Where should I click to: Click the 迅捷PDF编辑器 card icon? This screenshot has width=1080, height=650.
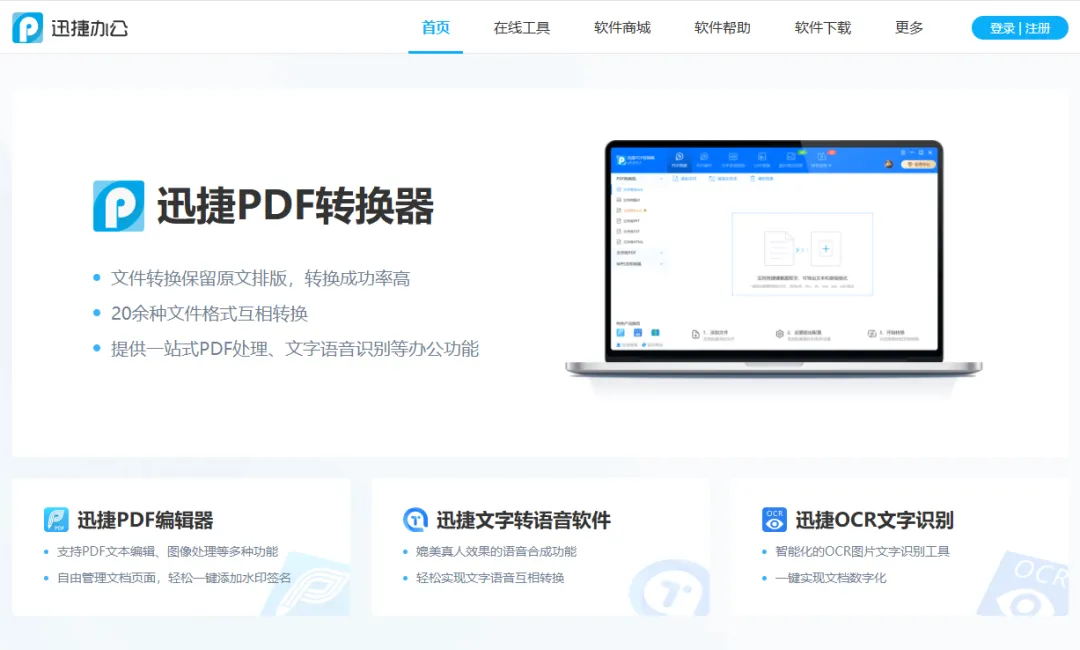pyautogui.click(x=56, y=519)
